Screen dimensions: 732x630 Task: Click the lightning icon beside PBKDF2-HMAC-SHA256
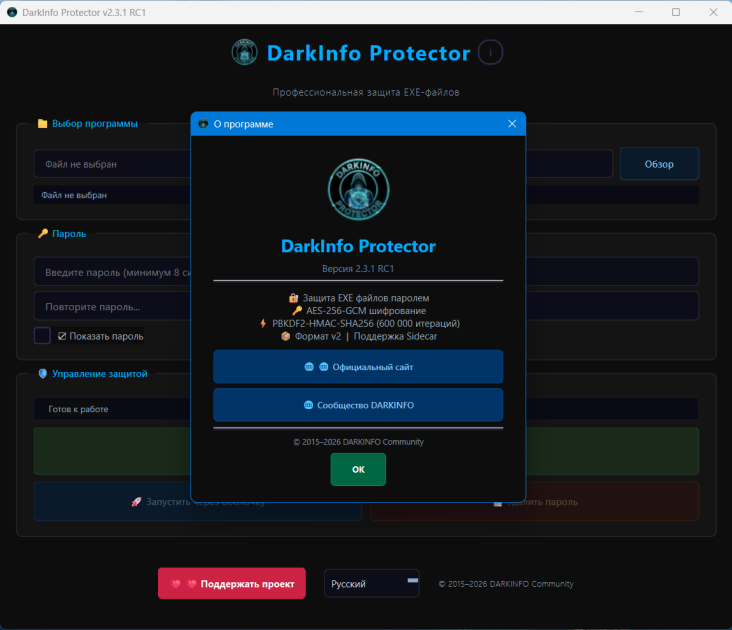tap(263, 323)
